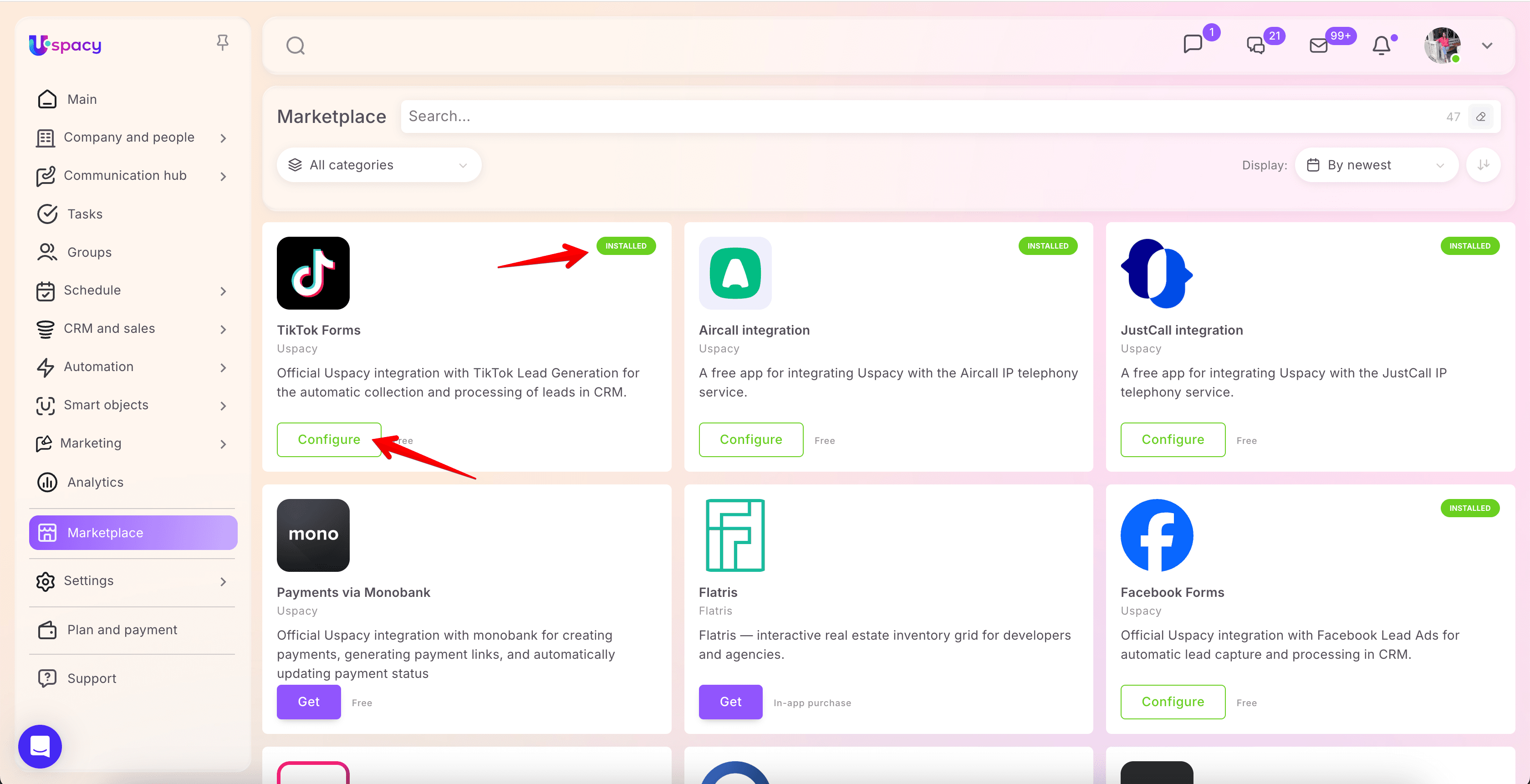Click the INSTALLED badge on Aircall card
Screen dimensions: 1530x784
tap(1048, 246)
